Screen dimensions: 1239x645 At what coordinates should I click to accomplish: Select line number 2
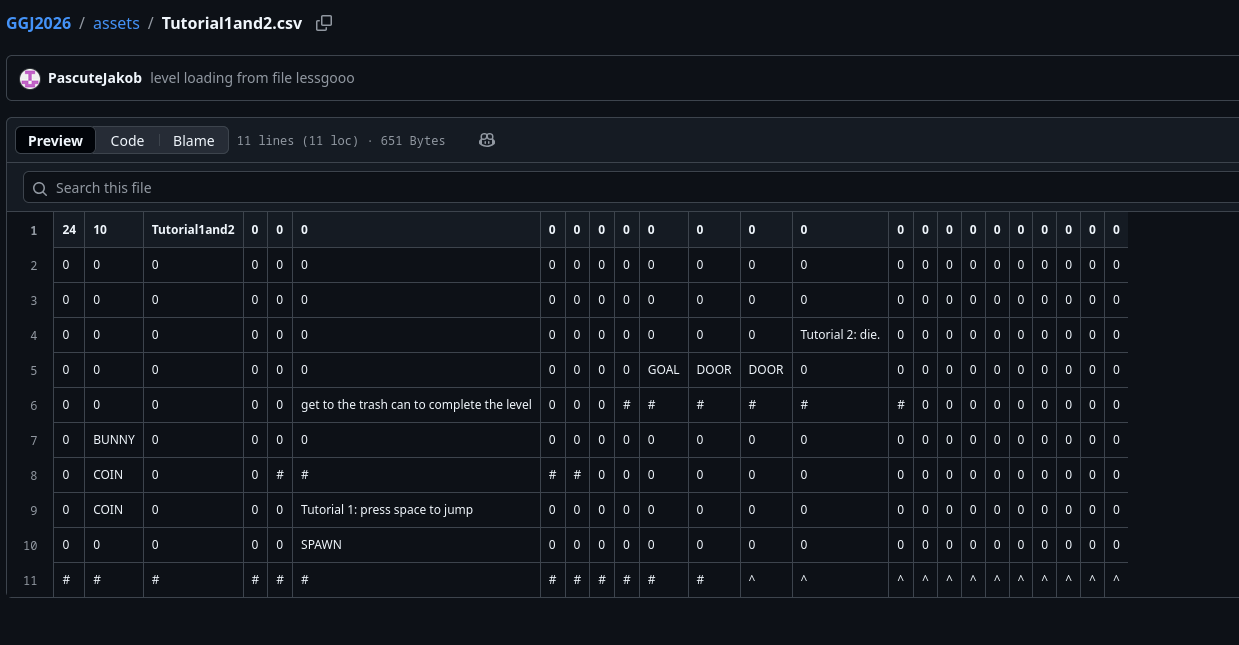[33, 265]
